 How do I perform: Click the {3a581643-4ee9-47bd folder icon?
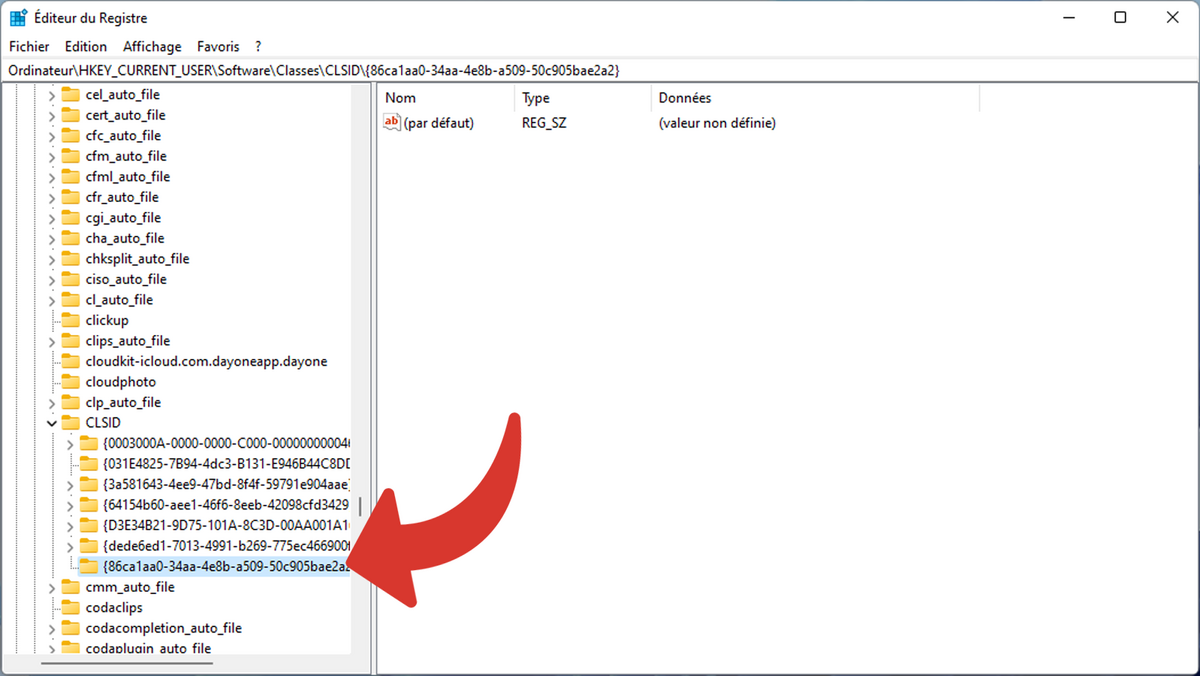[x=87, y=484]
